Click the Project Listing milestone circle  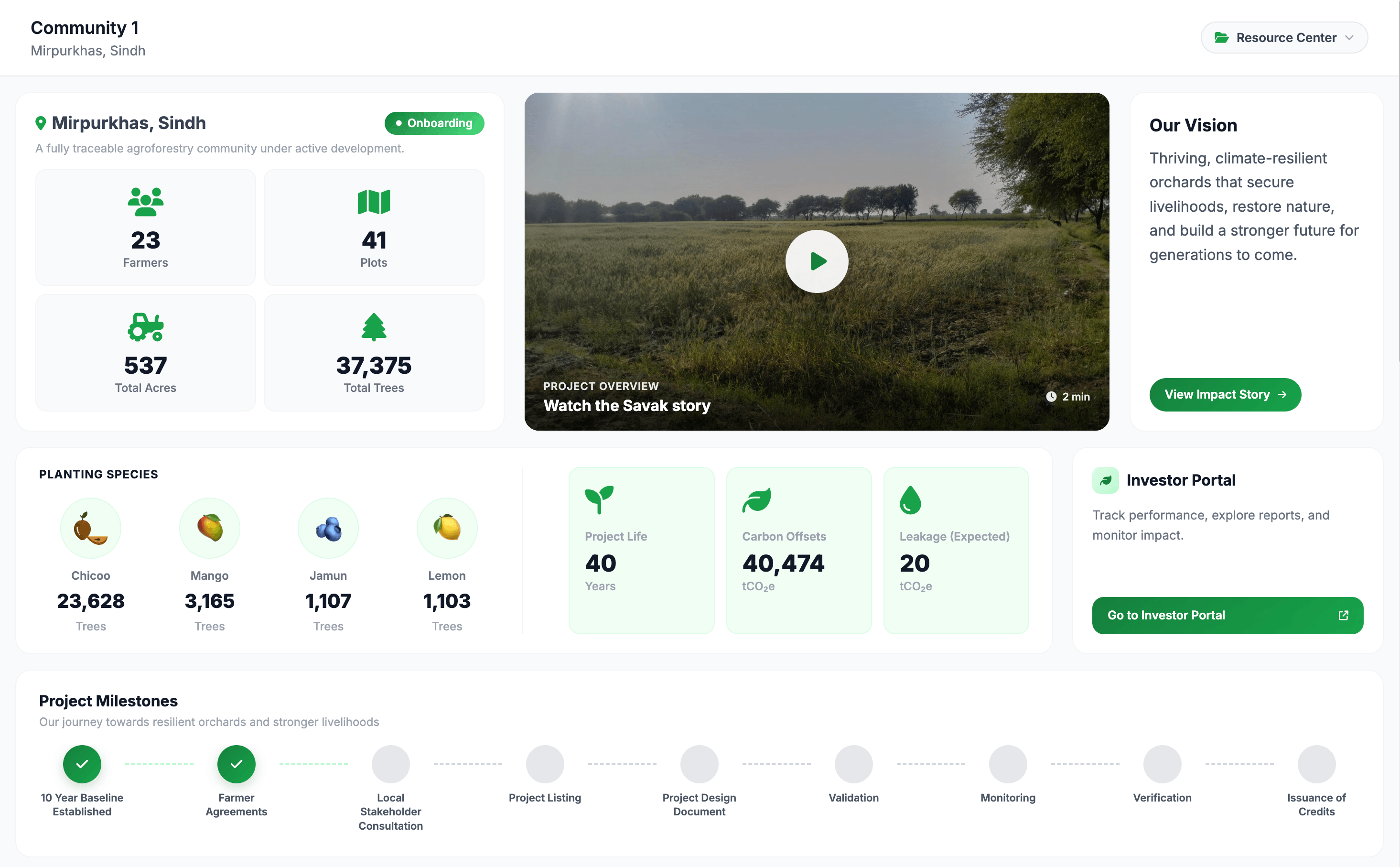point(544,764)
